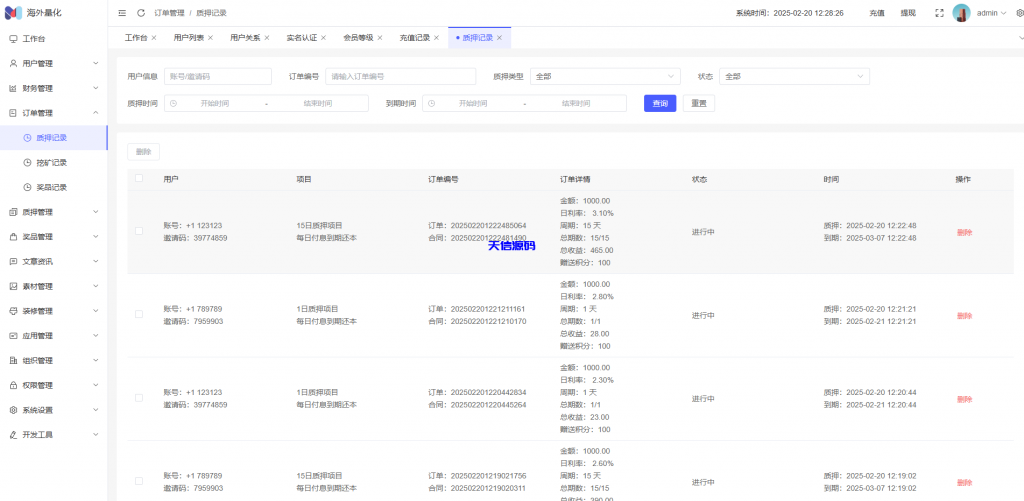1024x501 pixels.
Task: Delete the order 202502201221211161 row
Action: click(964, 315)
